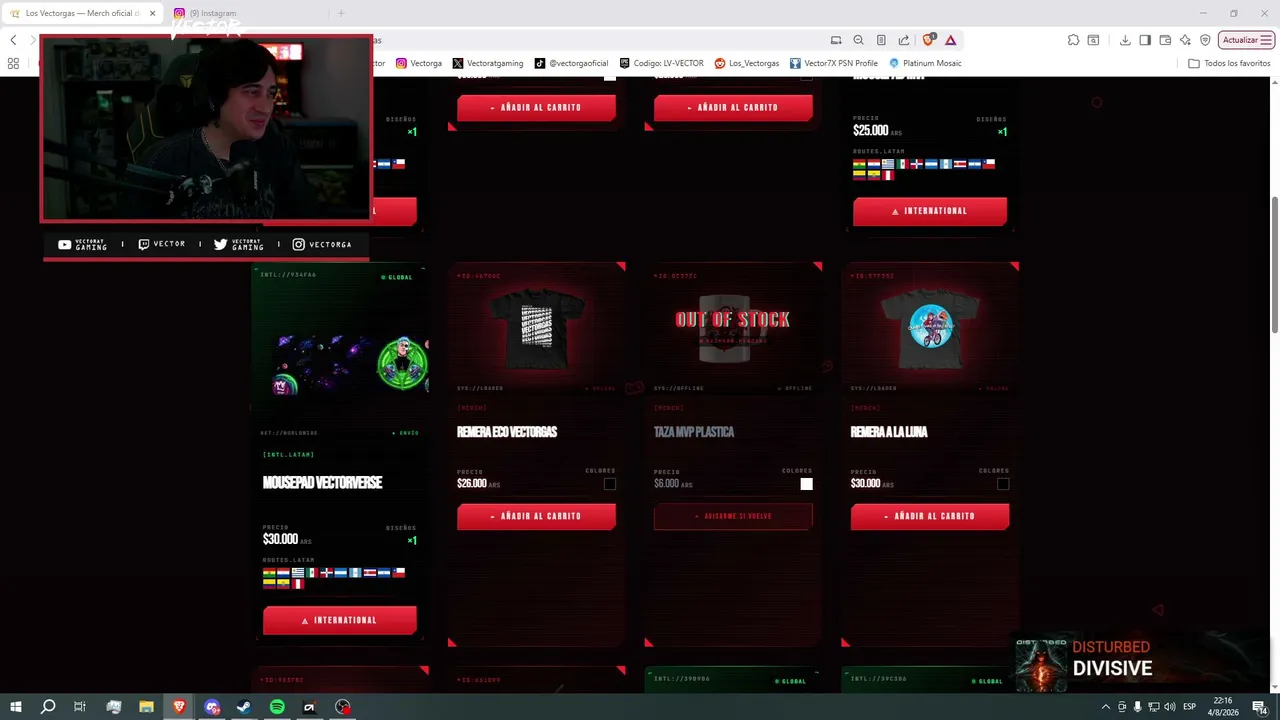Open the Codigo: LV-VECTOR bookmark
This screenshot has height=720, width=1280.
coord(662,63)
